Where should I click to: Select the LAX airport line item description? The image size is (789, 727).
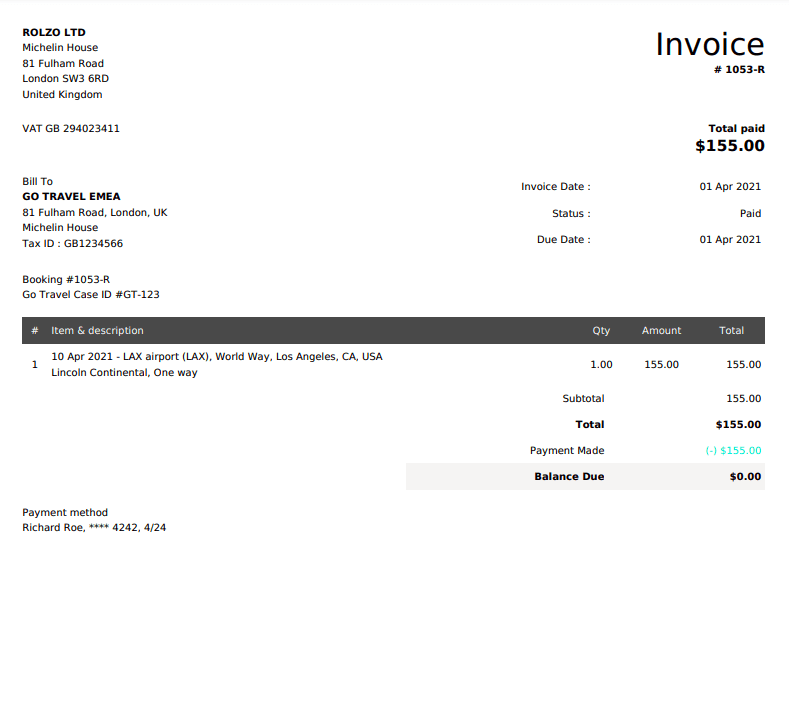[216, 356]
